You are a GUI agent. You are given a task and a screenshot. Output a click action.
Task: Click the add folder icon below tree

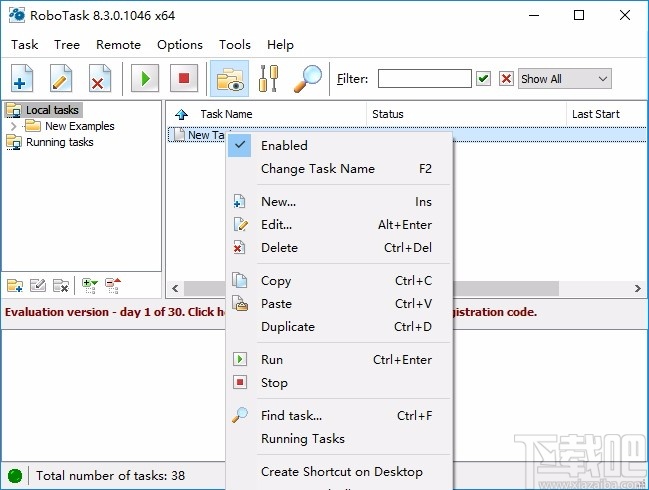[x=15, y=286]
